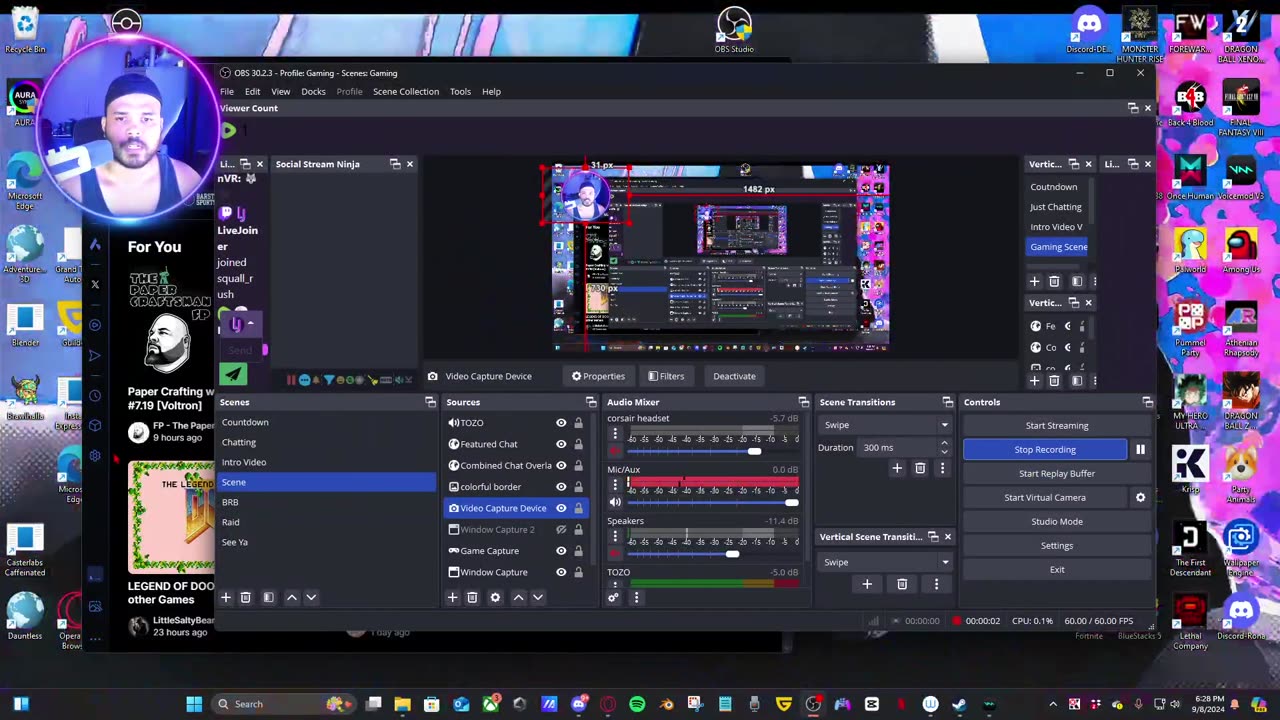1280x720 pixels.
Task: Hide the colorful border source
Action: [561, 487]
